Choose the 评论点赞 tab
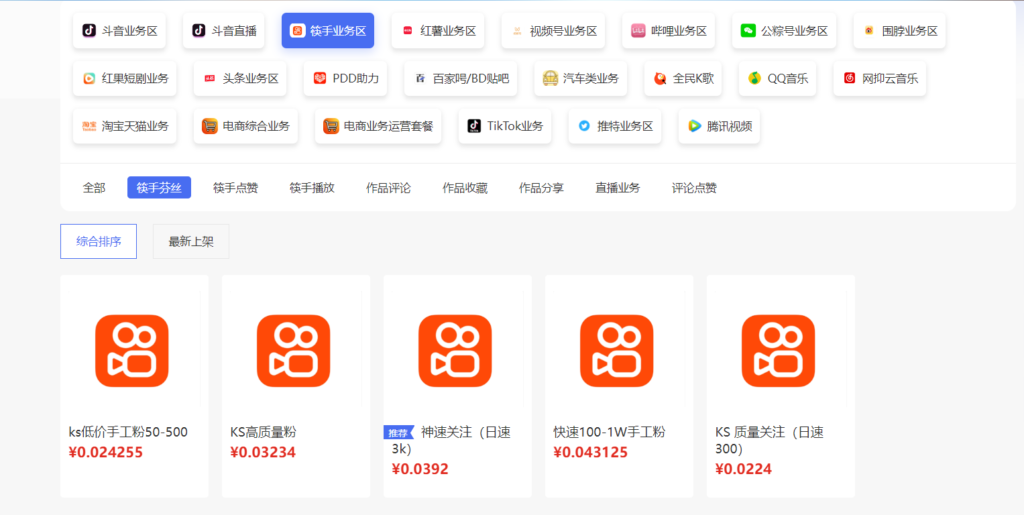Screen dimensions: 1024x515 point(694,188)
